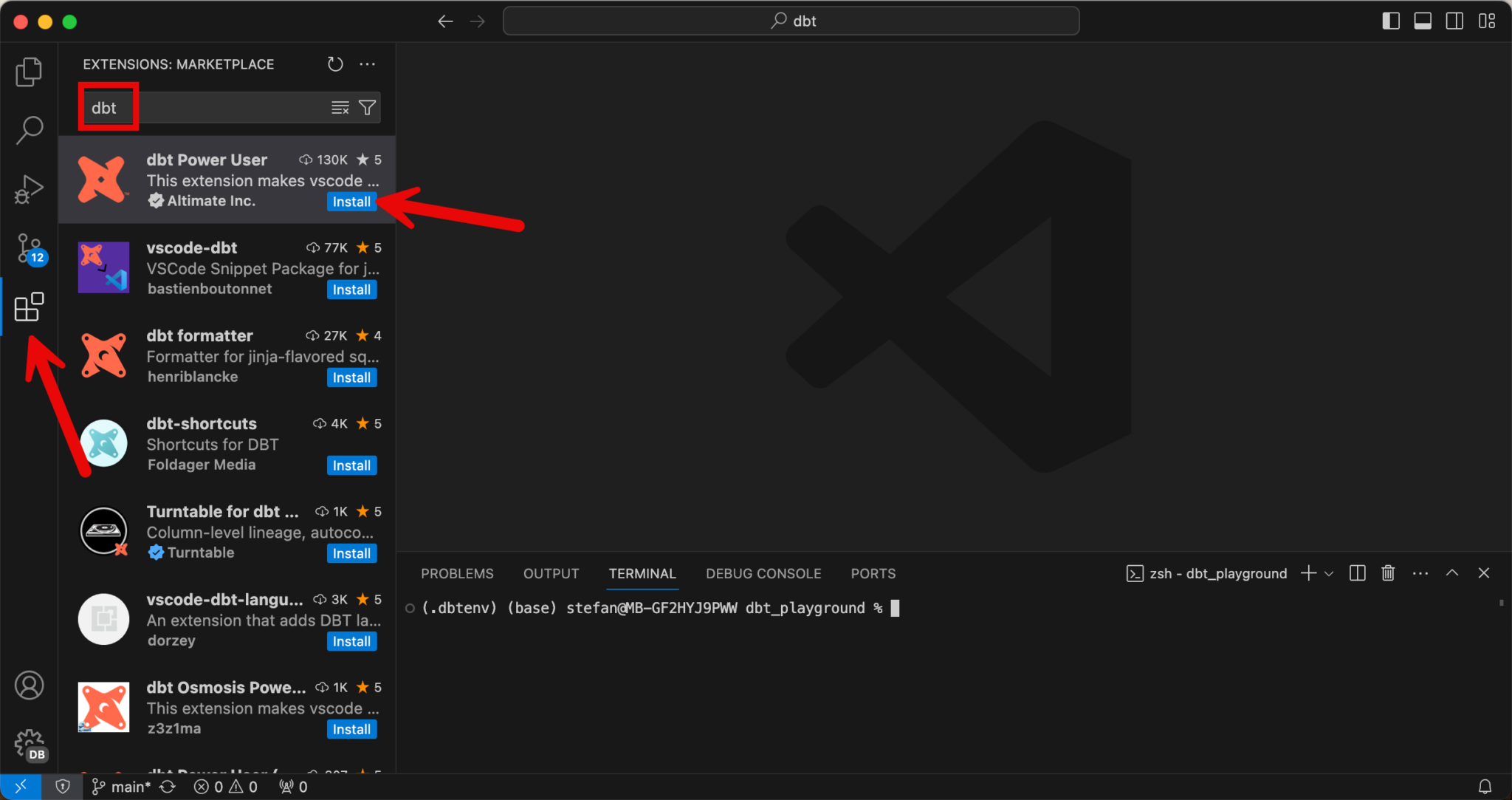Screen dimensions: 1512x800
Task: Open the main* git branch picker
Action: pyautogui.click(x=122, y=787)
